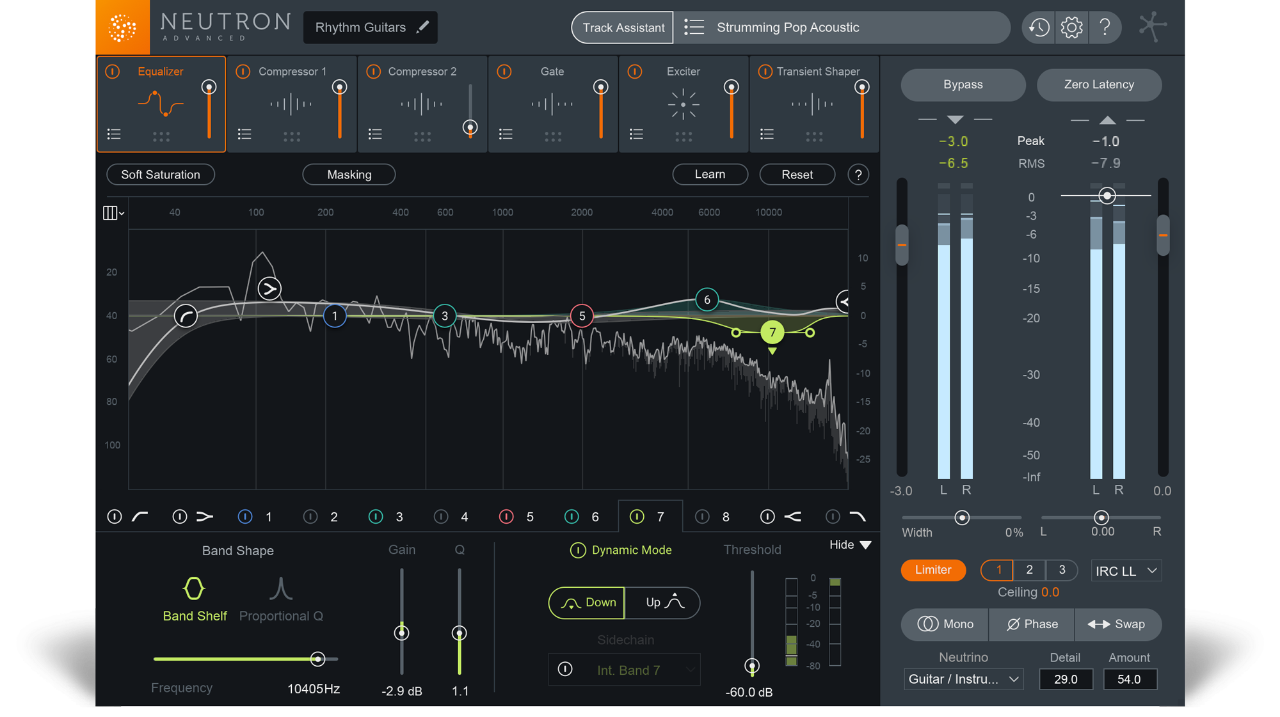Screen dimensions: 1280x717
Task: Click the input meter link triangle
Action: pyautogui.click(x=955, y=120)
